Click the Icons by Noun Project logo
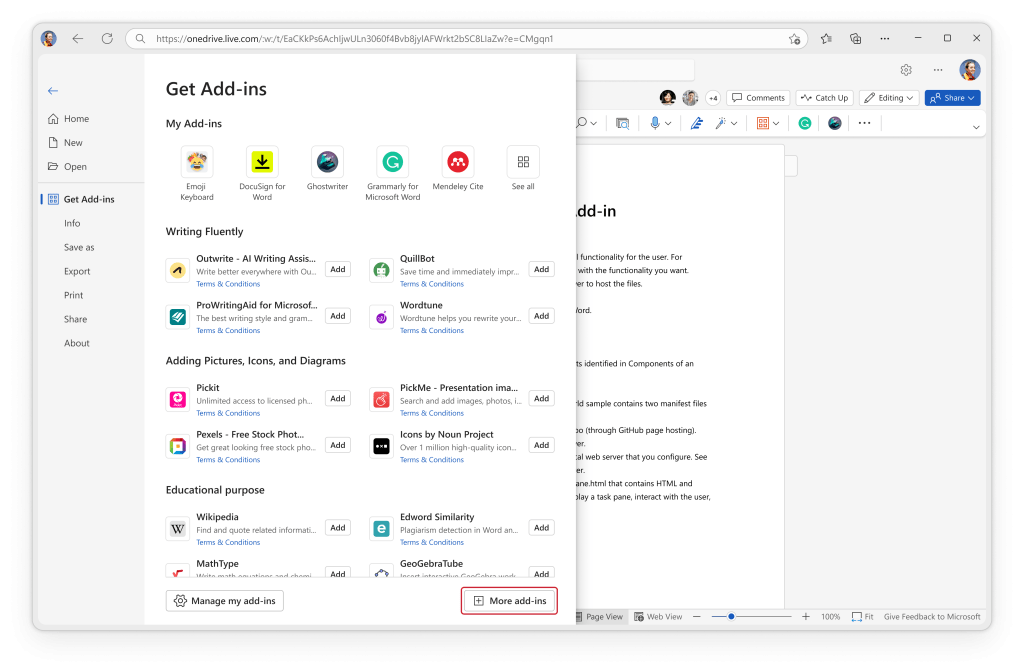The width and height of the screenshot is (1024, 672). 381,446
